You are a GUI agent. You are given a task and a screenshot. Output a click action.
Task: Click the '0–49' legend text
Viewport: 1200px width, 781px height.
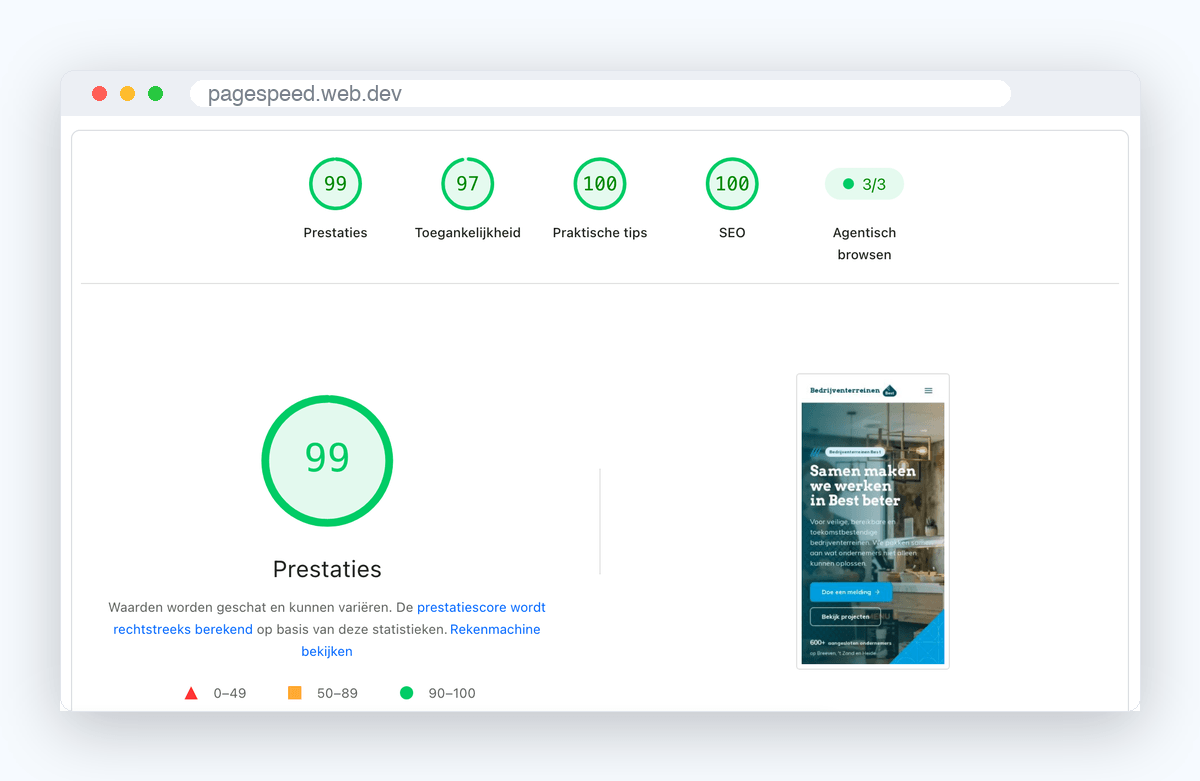click(x=230, y=693)
